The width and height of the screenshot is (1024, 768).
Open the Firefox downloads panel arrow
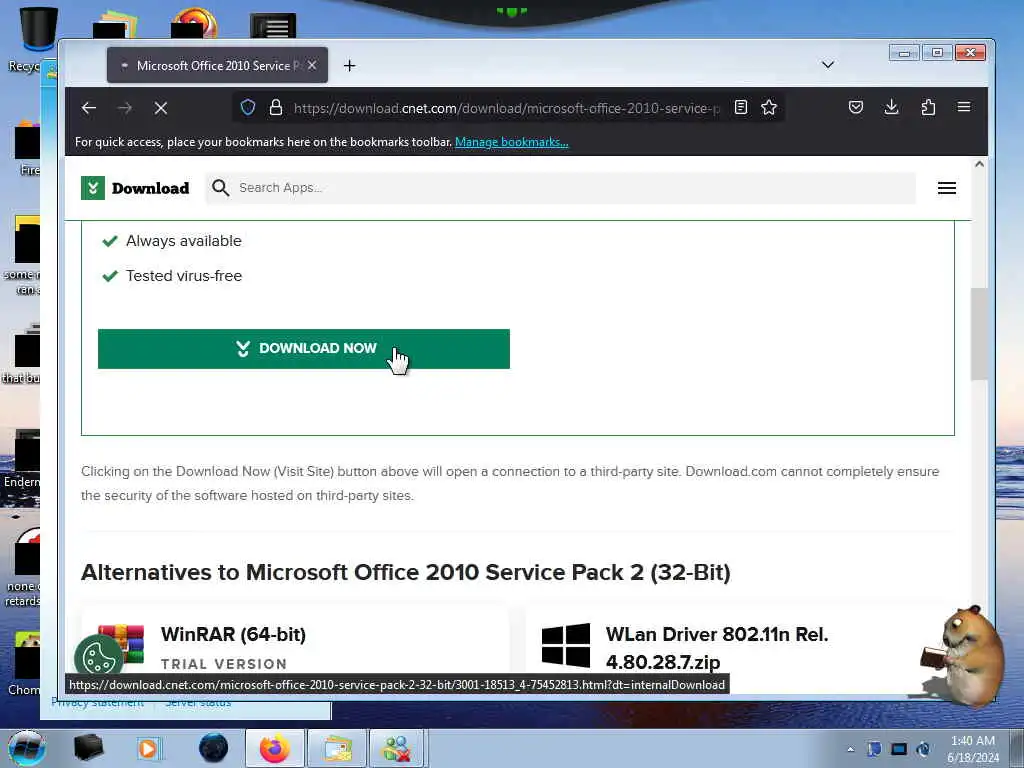pos(891,107)
